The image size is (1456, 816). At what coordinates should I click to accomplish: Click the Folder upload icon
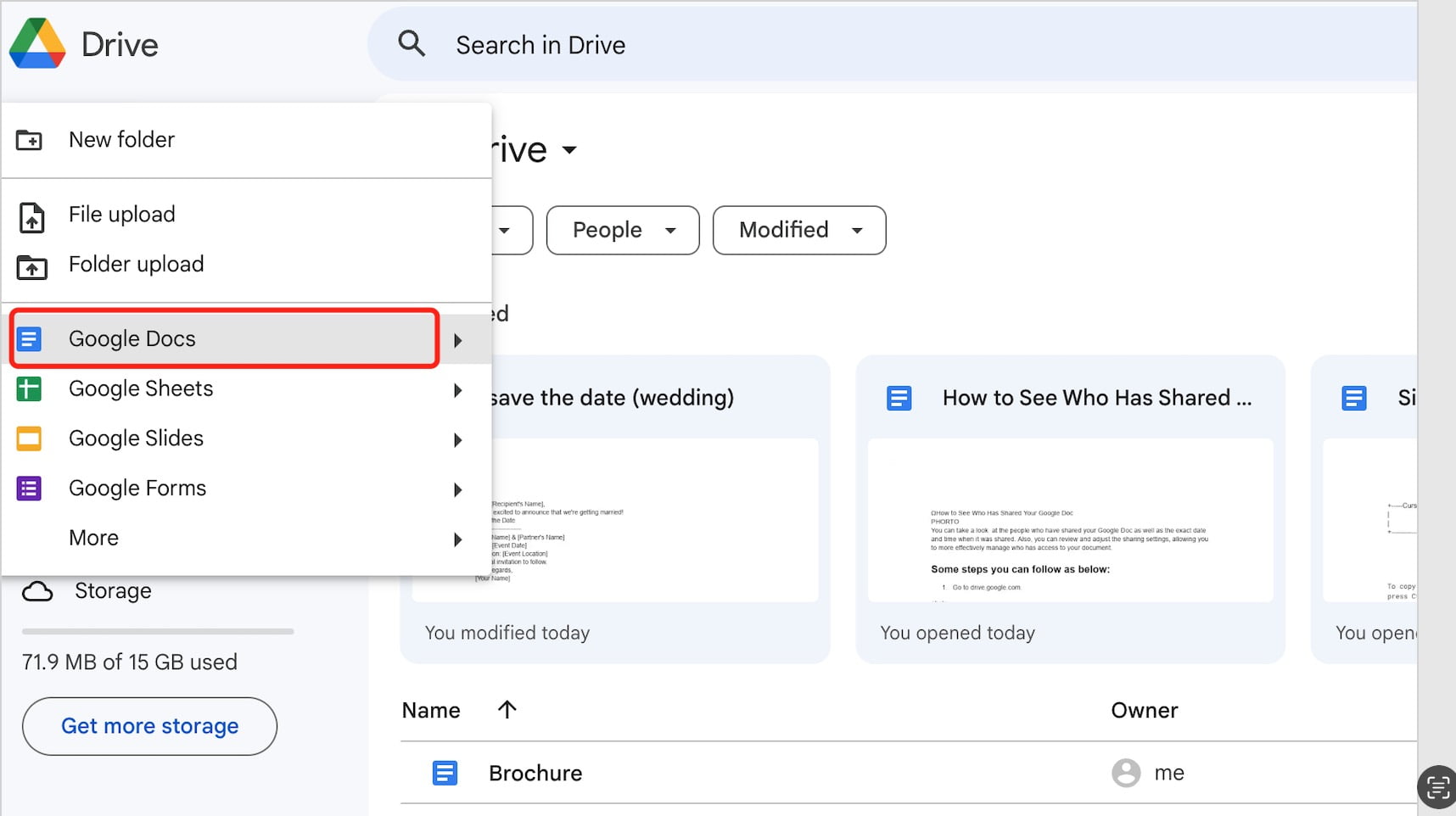pyautogui.click(x=31, y=267)
